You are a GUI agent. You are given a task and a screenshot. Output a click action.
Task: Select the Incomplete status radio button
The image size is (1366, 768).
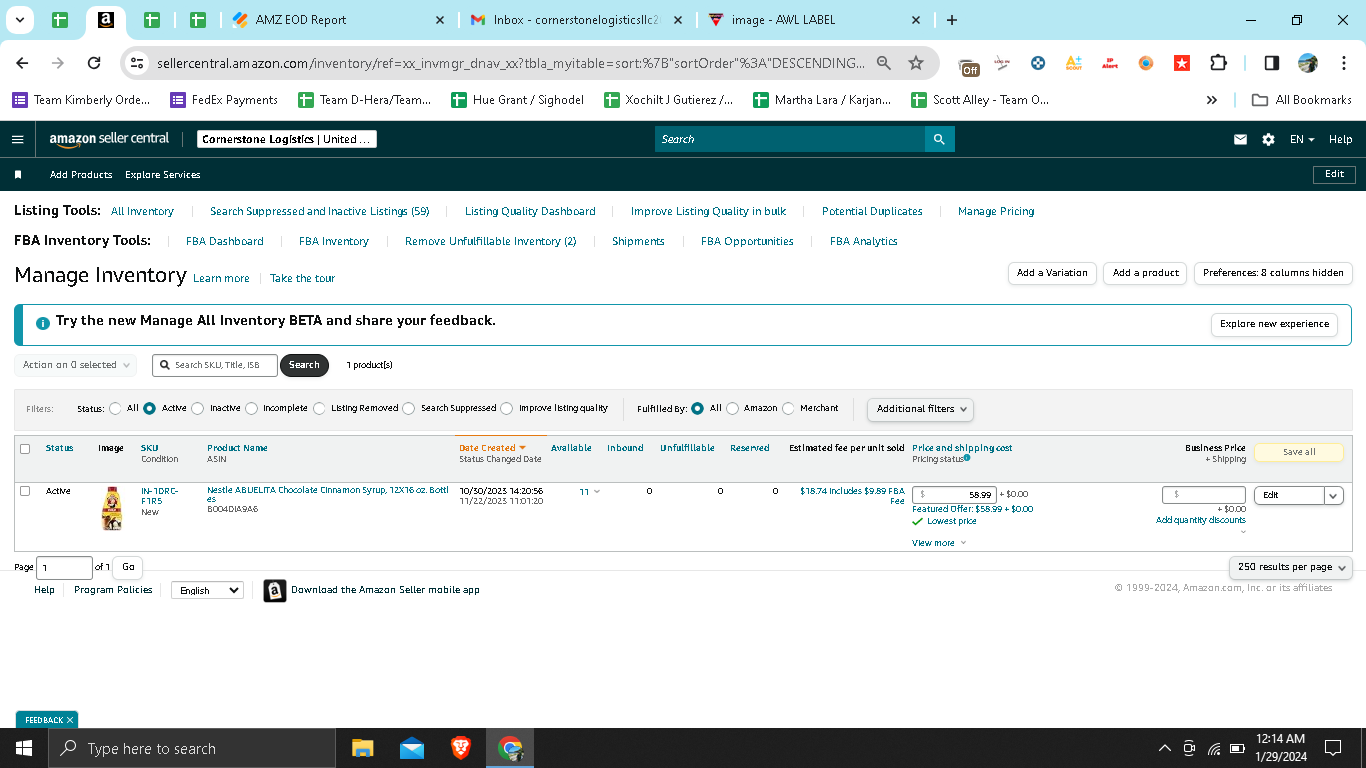click(x=251, y=408)
